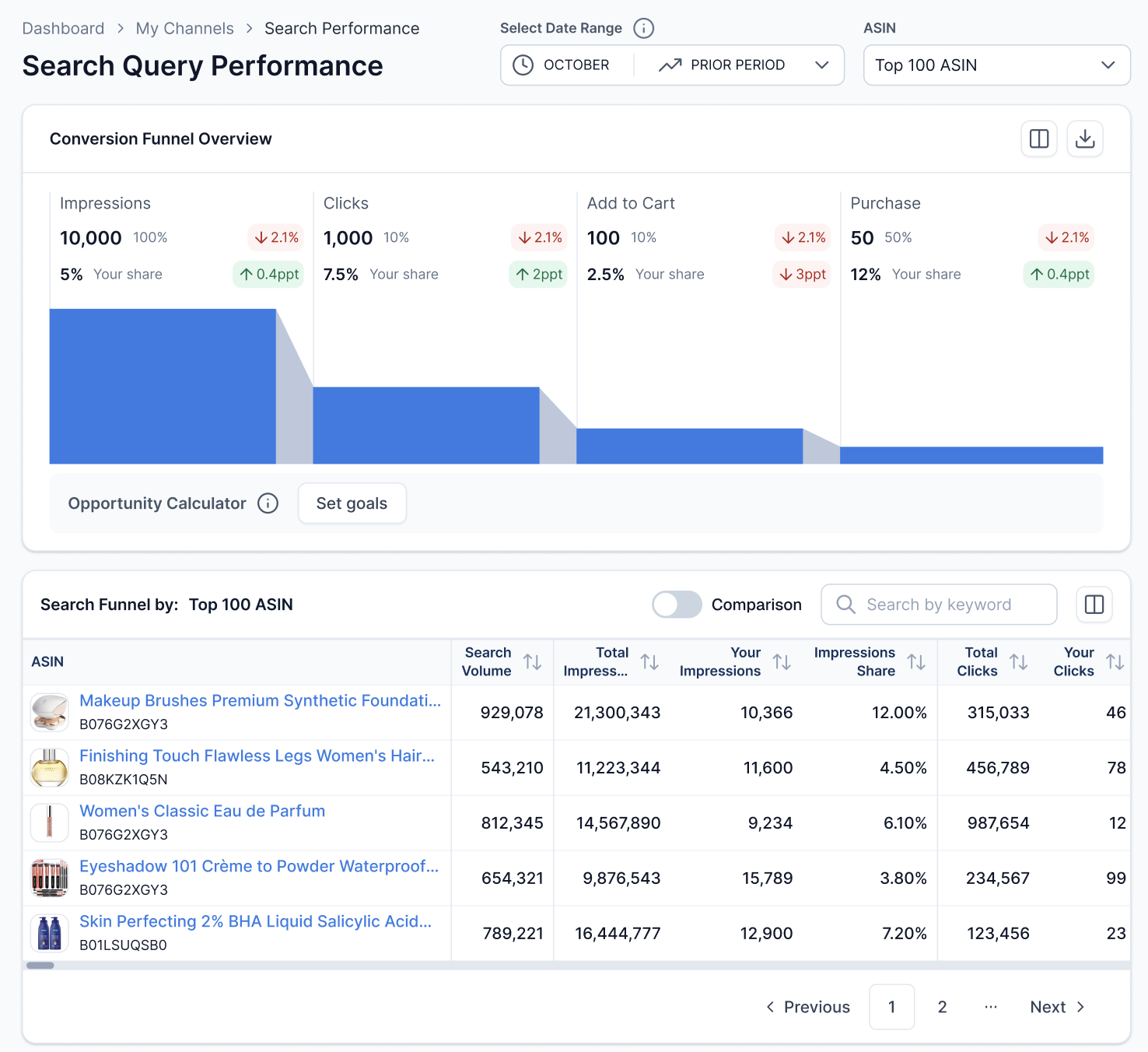Download the Conversion Funnel Overview data
Image resolution: width=1148 pixels, height=1052 pixels.
click(1085, 139)
